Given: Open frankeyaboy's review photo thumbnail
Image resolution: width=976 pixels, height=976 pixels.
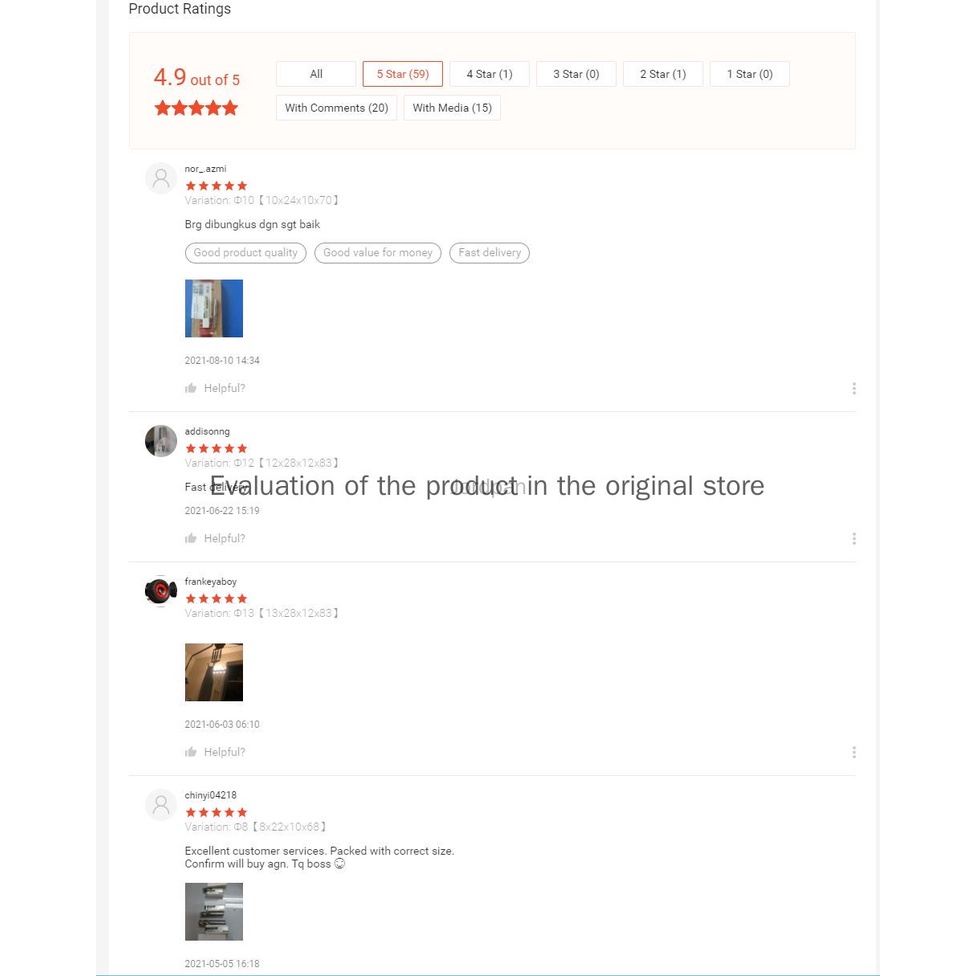Looking at the screenshot, I should click(x=214, y=672).
